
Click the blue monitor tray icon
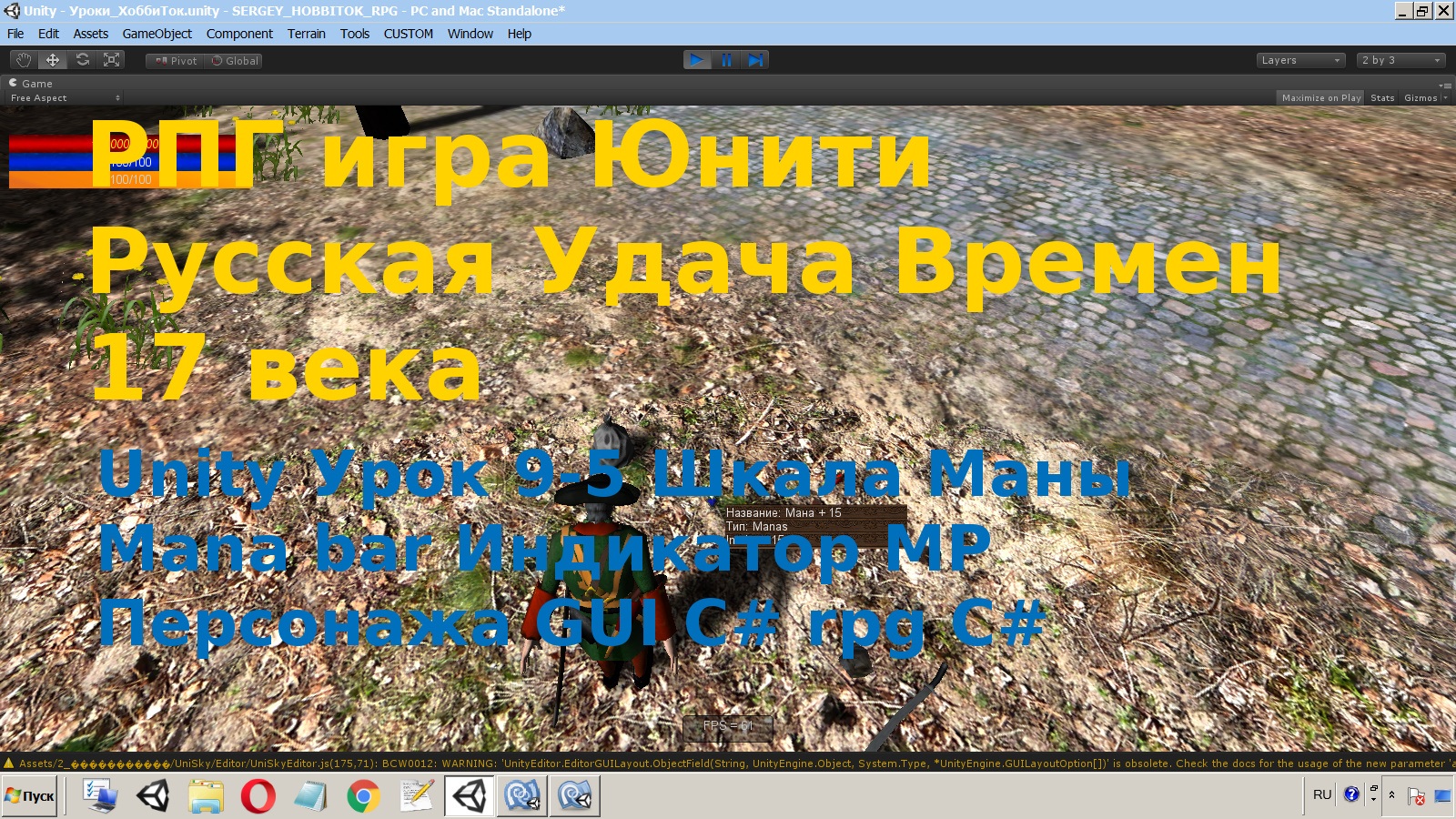click(1442, 796)
